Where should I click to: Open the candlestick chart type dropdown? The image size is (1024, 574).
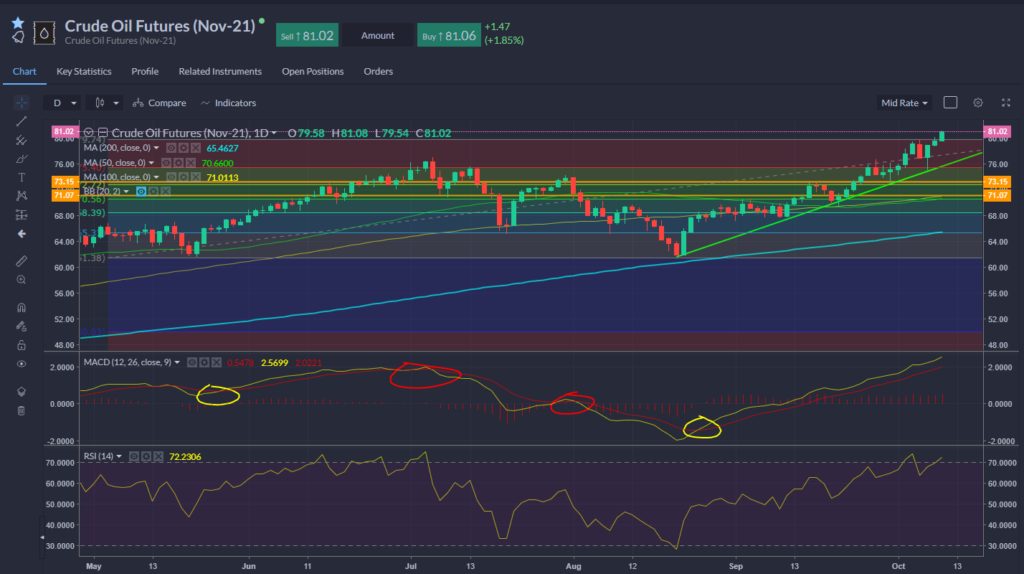pyautogui.click(x=105, y=103)
